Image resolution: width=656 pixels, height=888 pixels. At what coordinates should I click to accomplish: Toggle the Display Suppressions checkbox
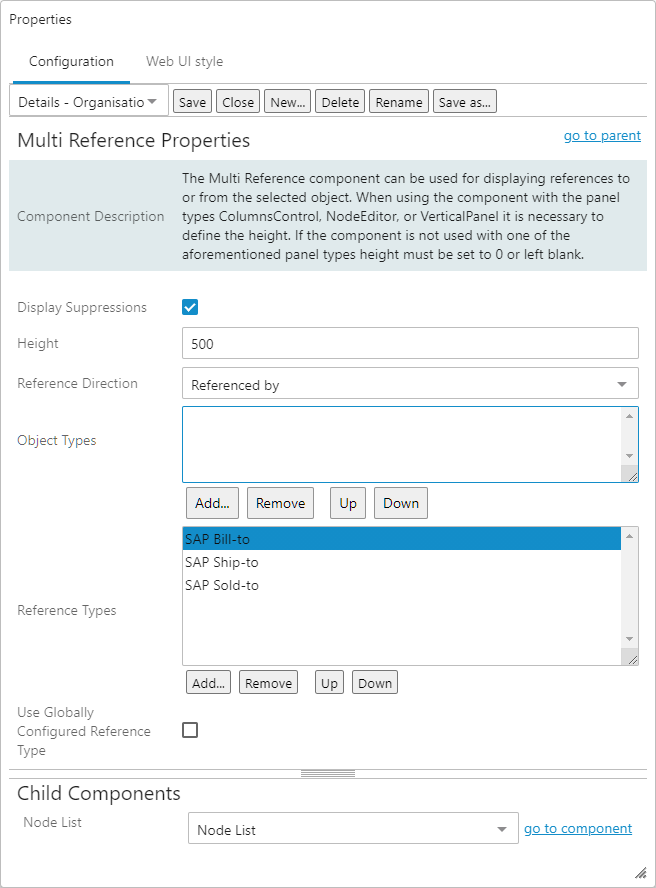190,307
